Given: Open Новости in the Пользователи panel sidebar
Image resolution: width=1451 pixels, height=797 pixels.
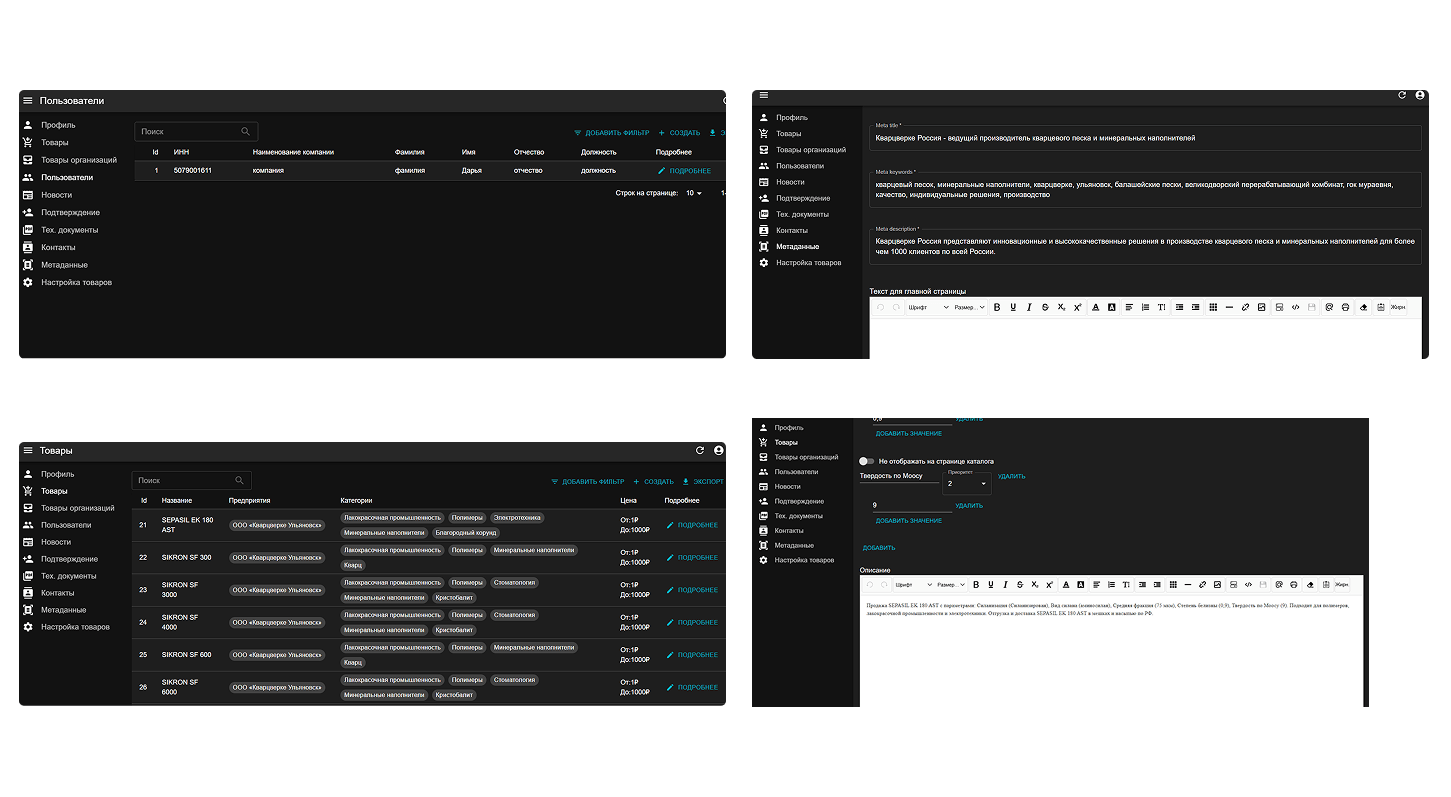Looking at the screenshot, I should [x=56, y=195].
